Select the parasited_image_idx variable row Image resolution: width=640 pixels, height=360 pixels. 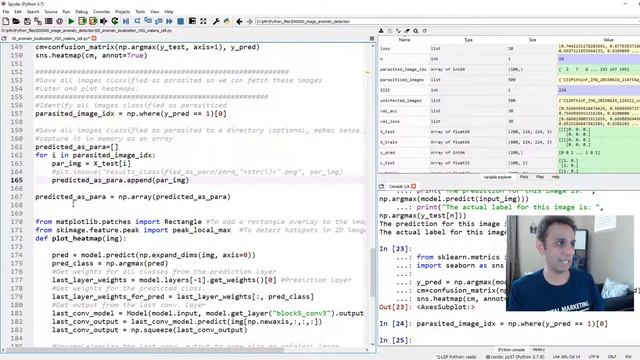click(x=509, y=69)
